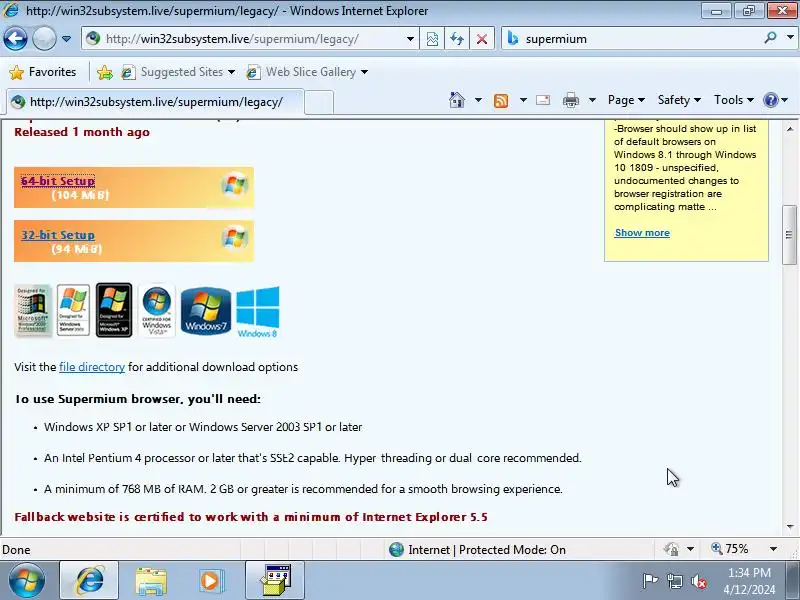Viewport: 800px width, 600px height.
Task: Click the scrollbar up arrow
Action: (789, 129)
